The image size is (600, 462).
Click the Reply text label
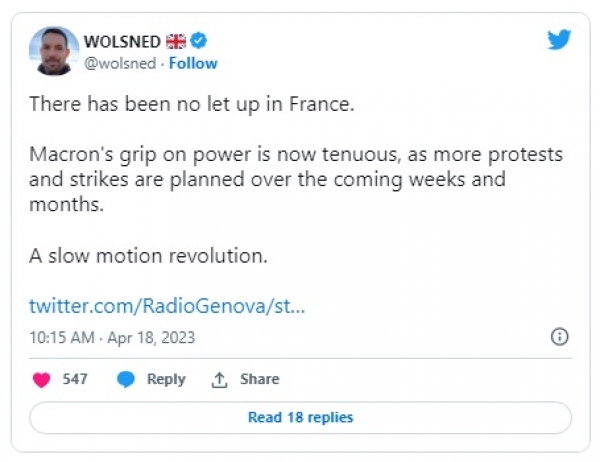click(x=166, y=380)
